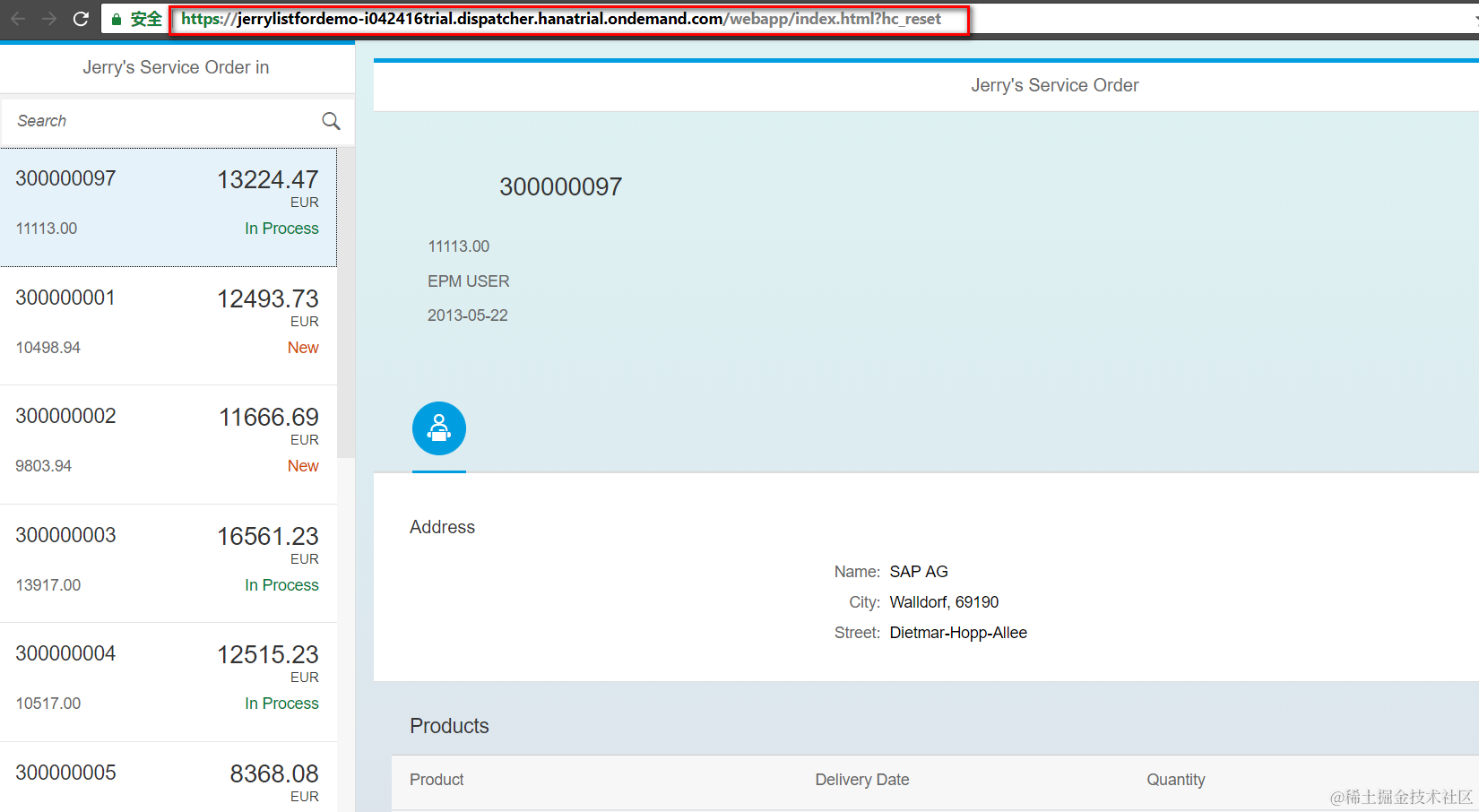The image size is (1479, 812).
Task: Click amount 16561.23 in the list
Action: click(x=268, y=537)
